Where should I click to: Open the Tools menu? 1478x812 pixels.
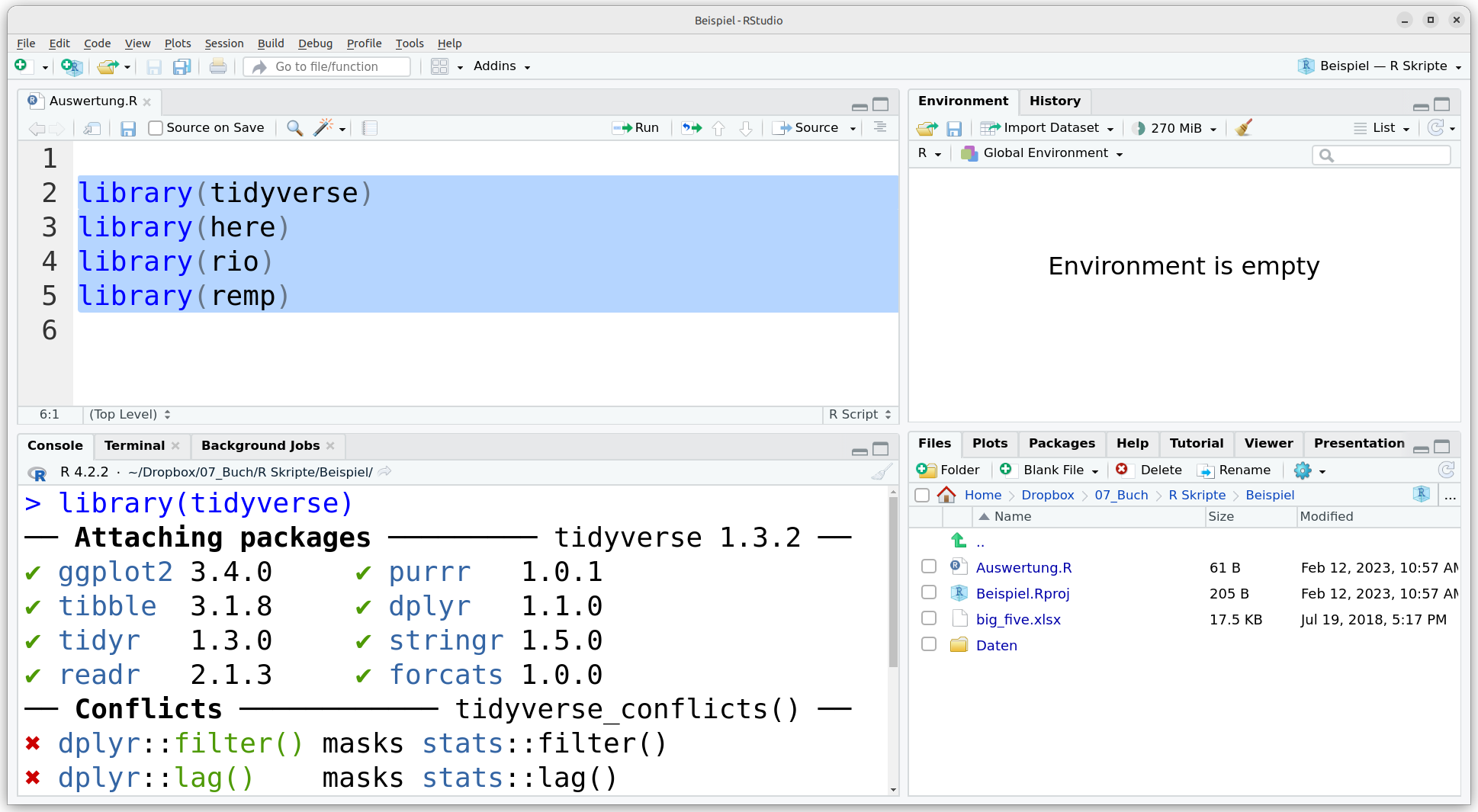tap(410, 43)
